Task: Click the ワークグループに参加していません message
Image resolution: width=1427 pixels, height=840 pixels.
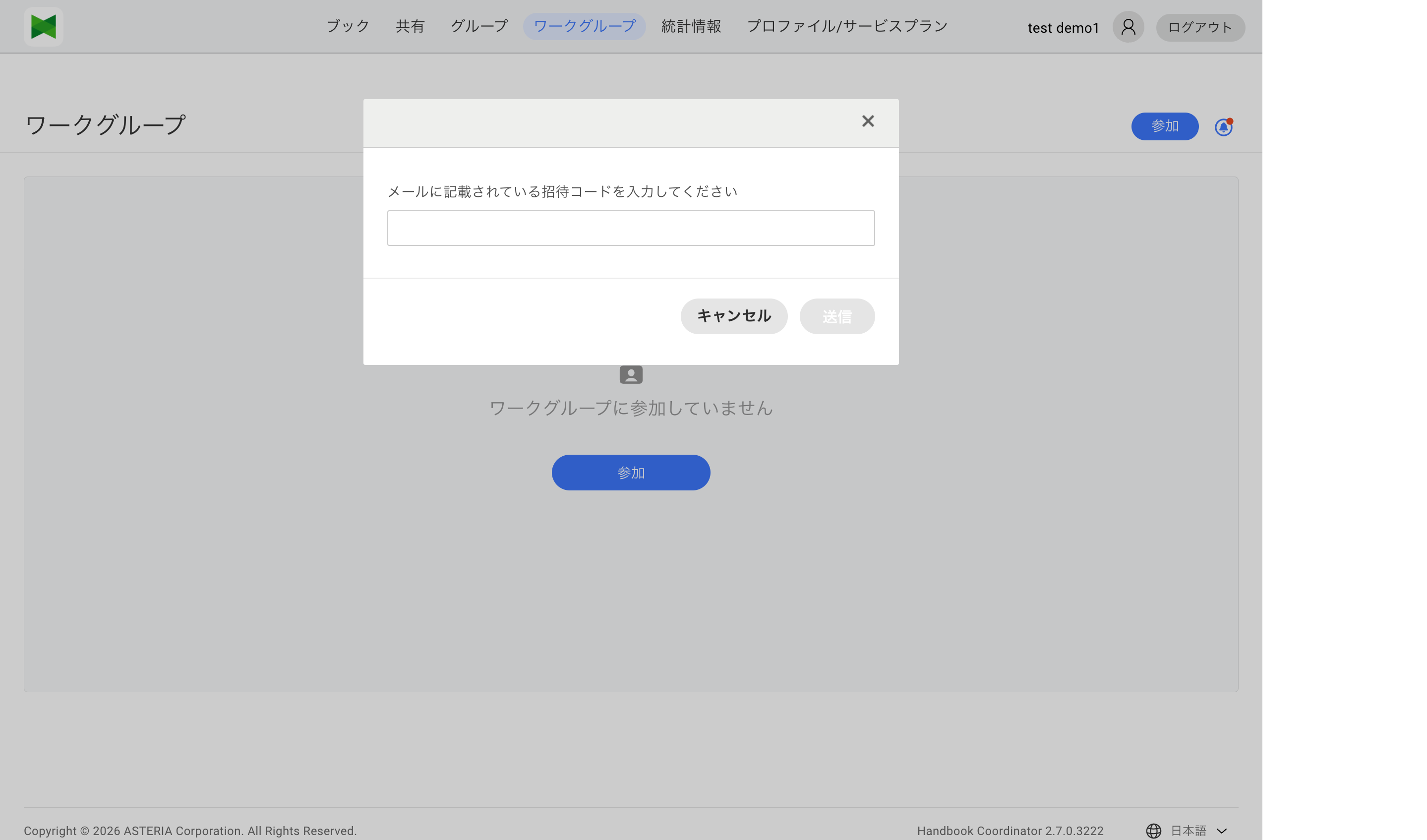Action: pyautogui.click(x=631, y=408)
